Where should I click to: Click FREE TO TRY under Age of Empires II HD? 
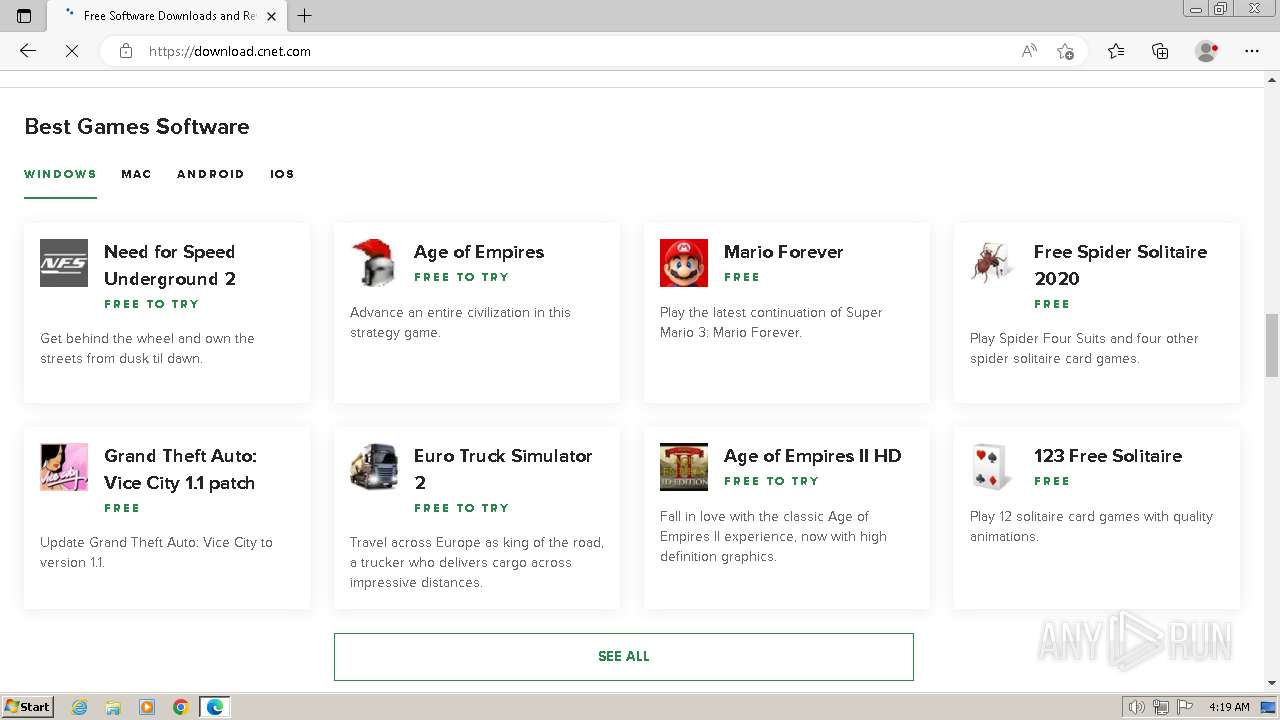point(771,481)
